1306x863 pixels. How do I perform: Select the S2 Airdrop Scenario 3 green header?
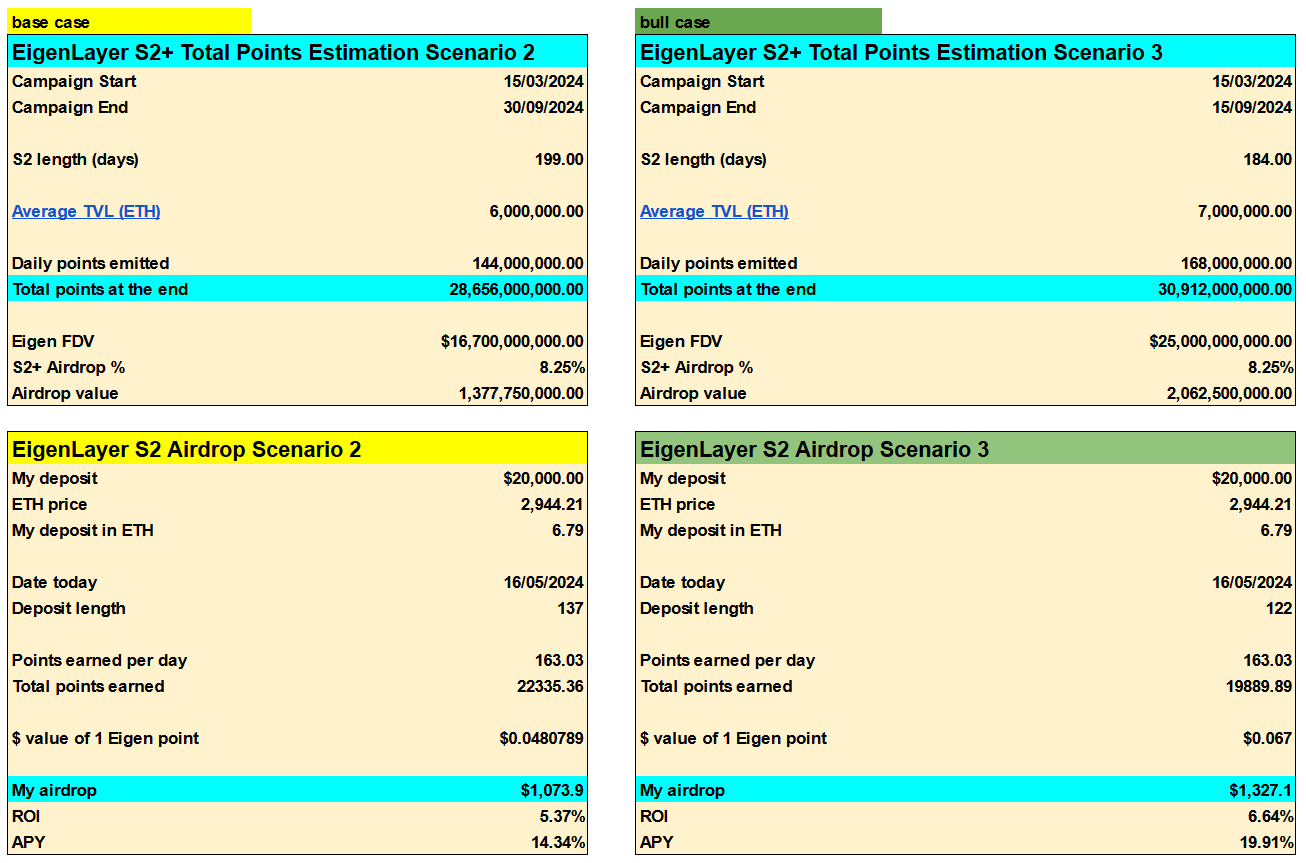click(x=965, y=449)
